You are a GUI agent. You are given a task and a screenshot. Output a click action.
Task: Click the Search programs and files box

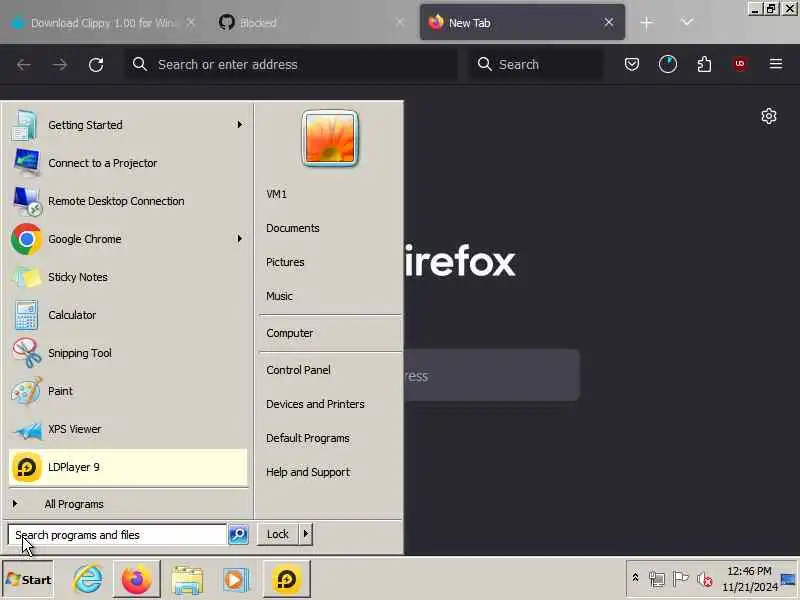(117, 535)
